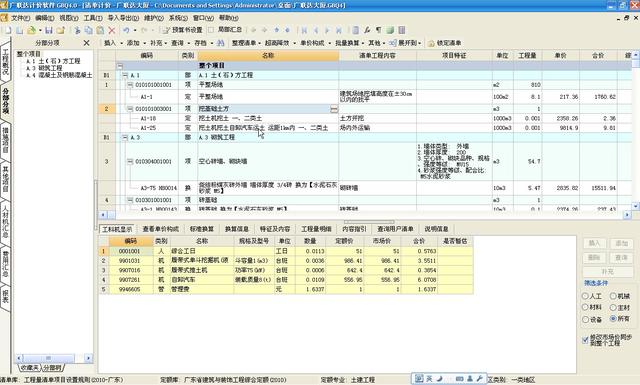Click the 展开到 tree icon
640x385 pixels.
tap(393, 43)
